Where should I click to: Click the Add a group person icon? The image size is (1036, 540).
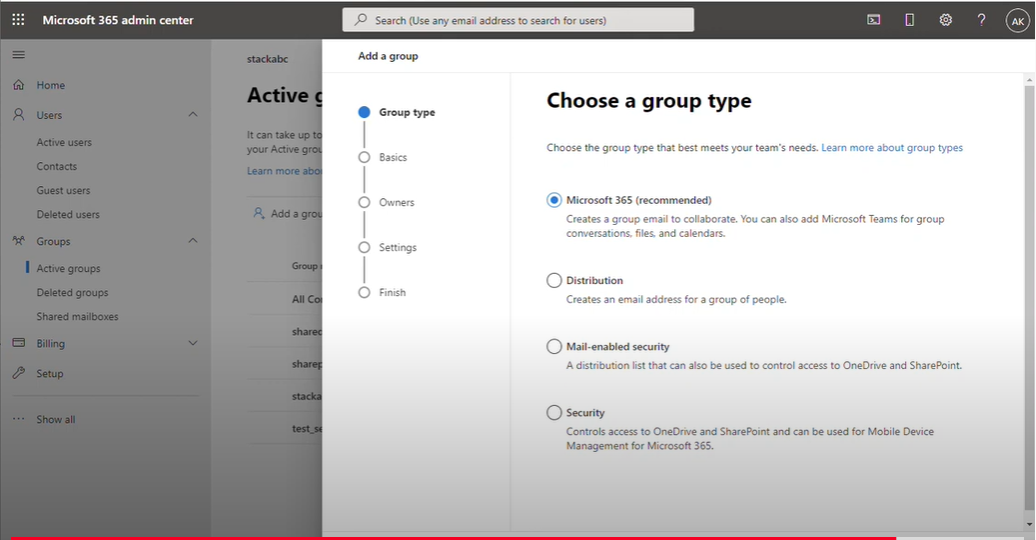coord(259,213)
